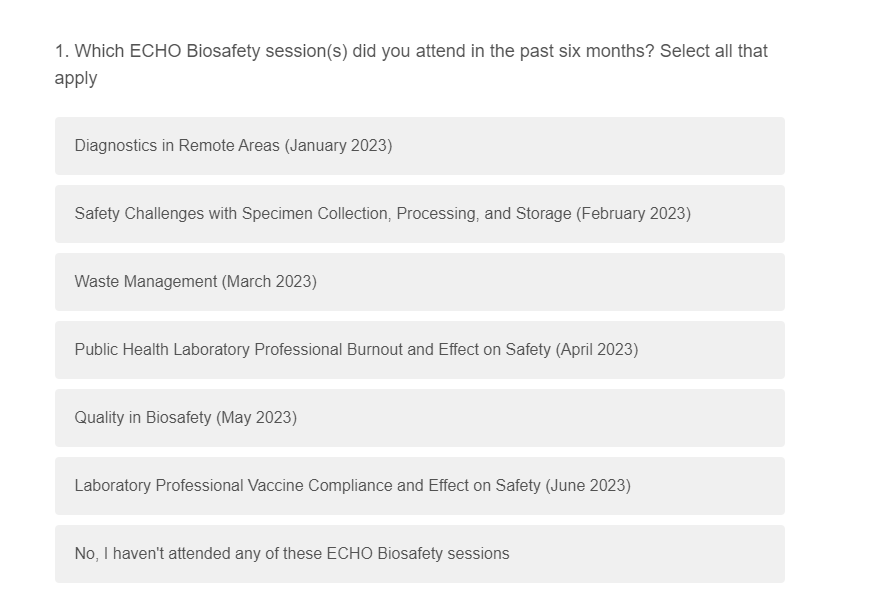Pick the February 2023 session
Image resolution: width=891 pixels, height=616 pixels.
pos(382,214)
